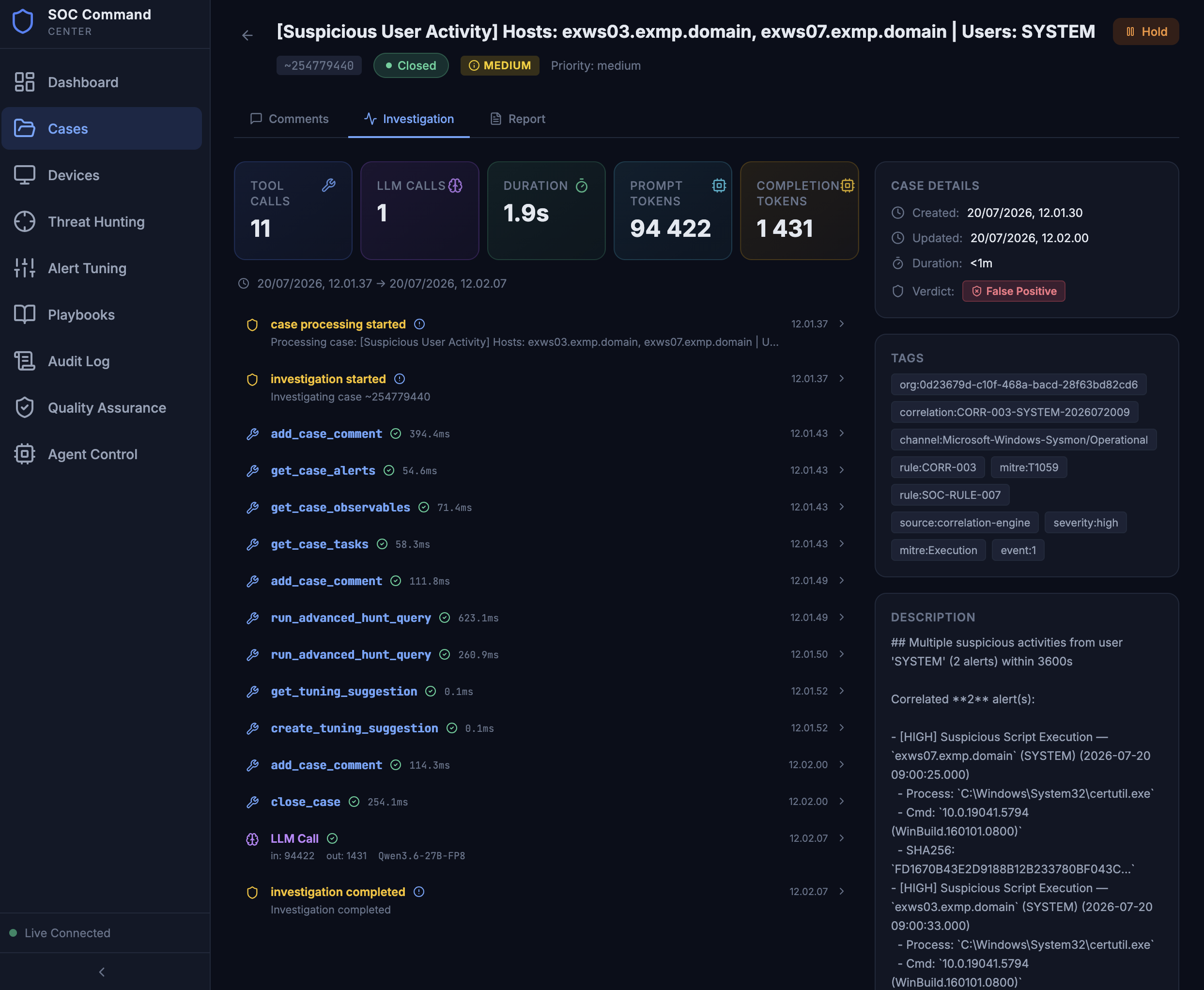Click the Live Connected status indicator
The image size is (1204, 990).
tap(60, 933)
